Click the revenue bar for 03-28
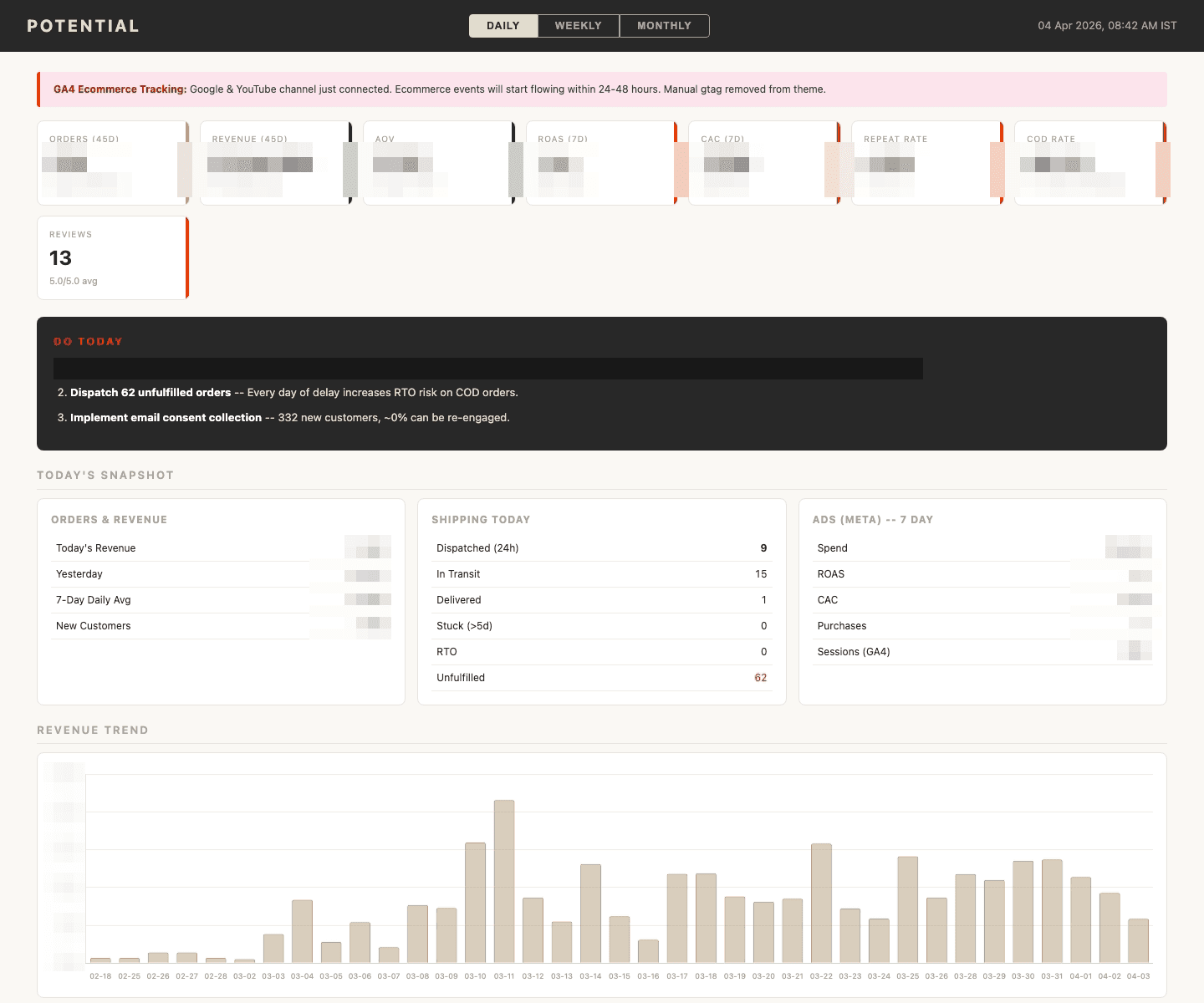This screenshot has width=1204, height=1003. pos(966,919)
